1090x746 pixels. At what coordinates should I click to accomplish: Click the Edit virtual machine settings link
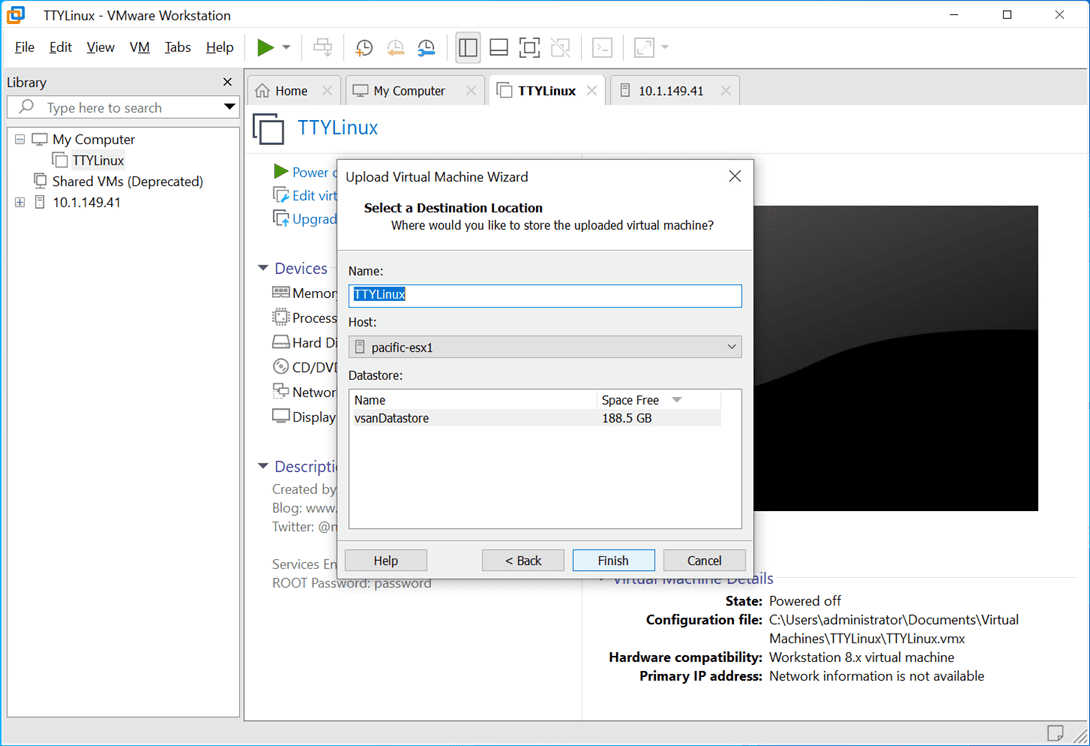click(x=304, y=196)
